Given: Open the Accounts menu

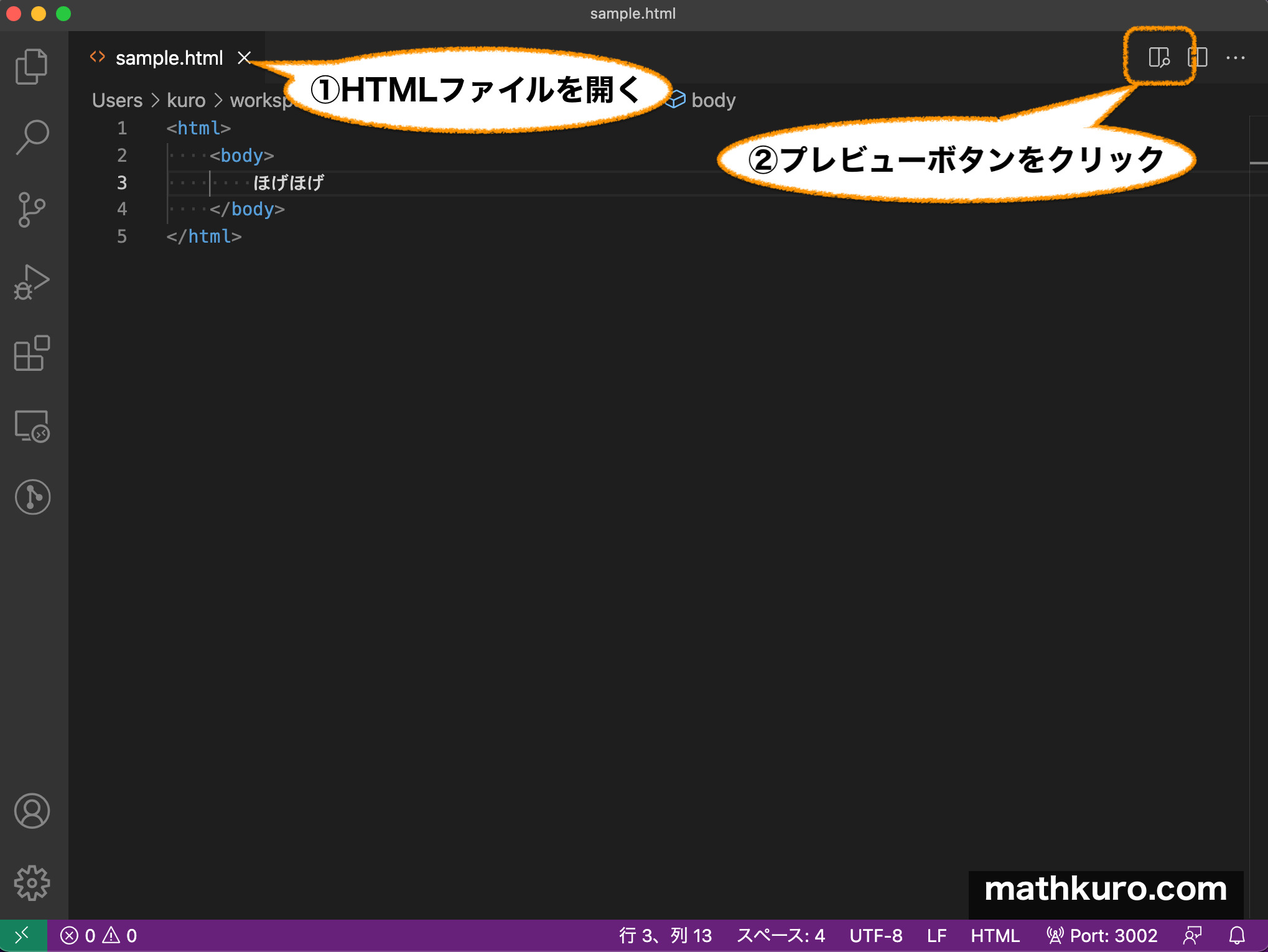Looking at the screenshot, I should (32, 811).
